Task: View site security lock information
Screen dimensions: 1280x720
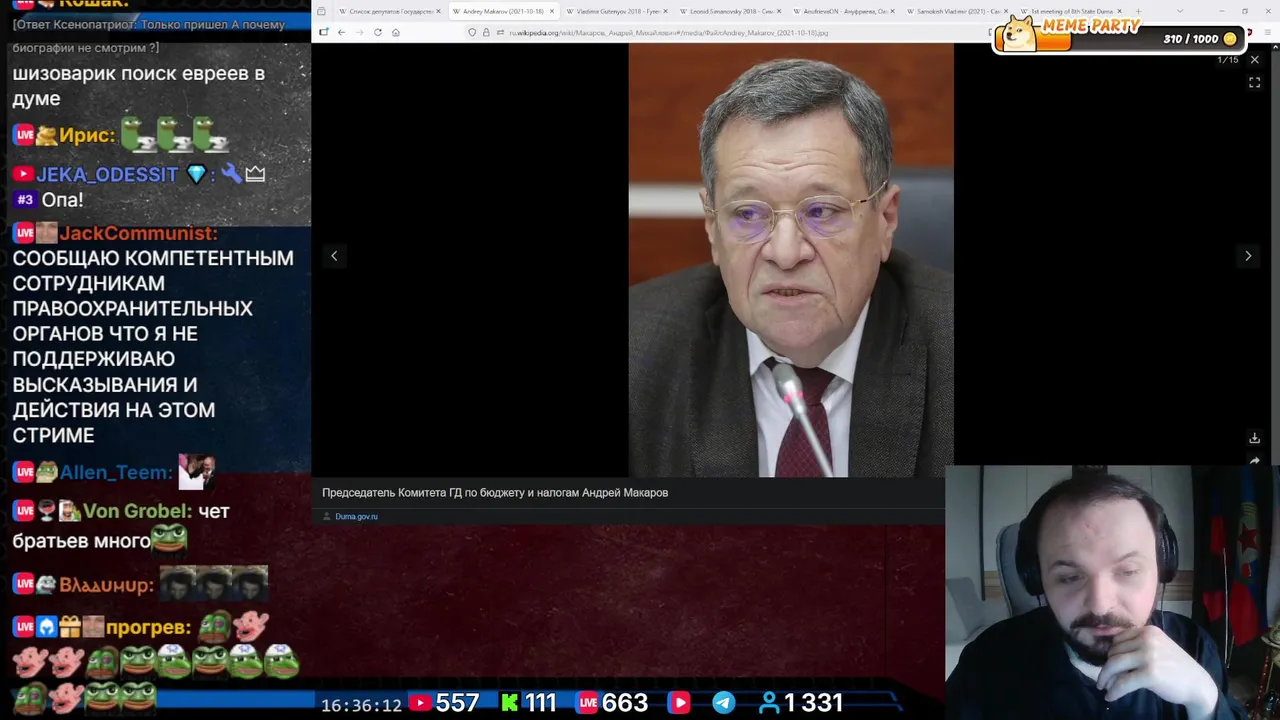Action: click(486, 32)
